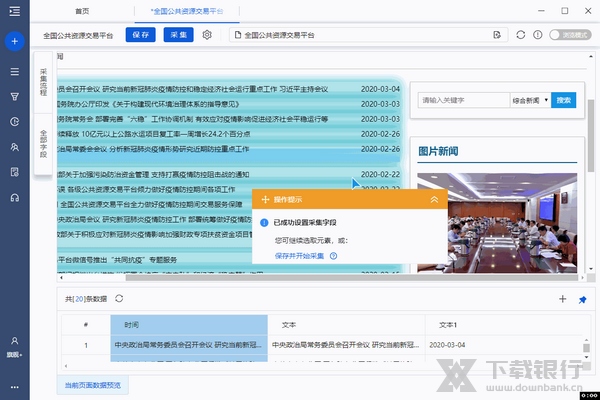600x400 pixels.
Task: Click the blue plus new task button
Action: click(15, 41)
